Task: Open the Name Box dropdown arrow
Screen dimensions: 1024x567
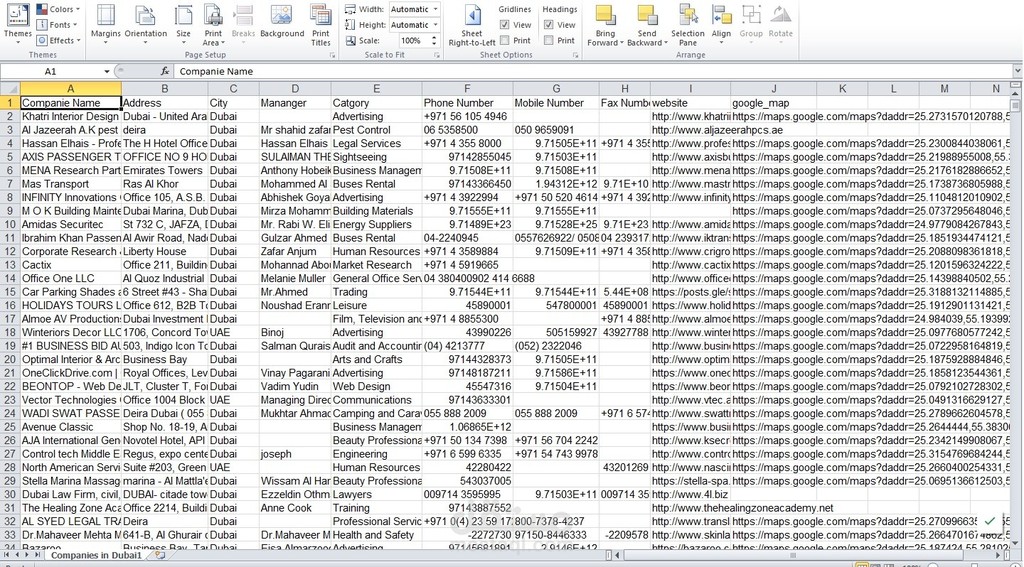Action: 107,72
